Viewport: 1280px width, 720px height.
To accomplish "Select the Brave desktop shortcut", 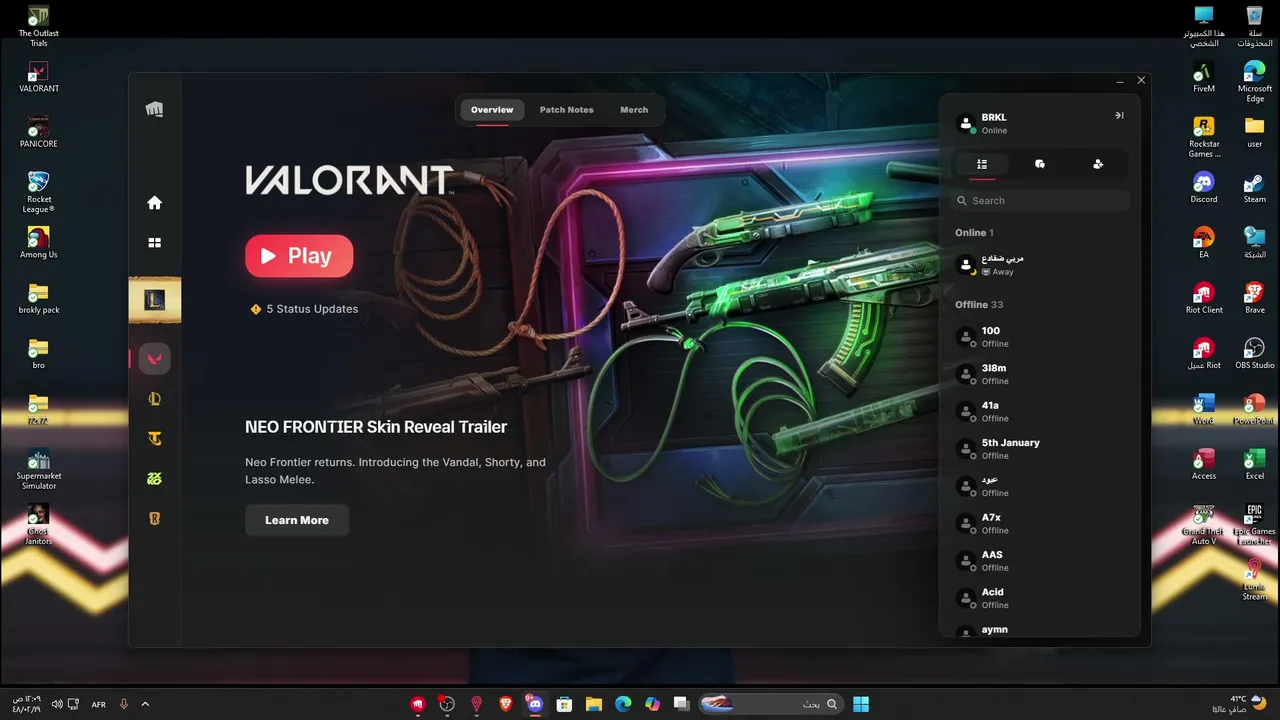I will (1255, 298).
